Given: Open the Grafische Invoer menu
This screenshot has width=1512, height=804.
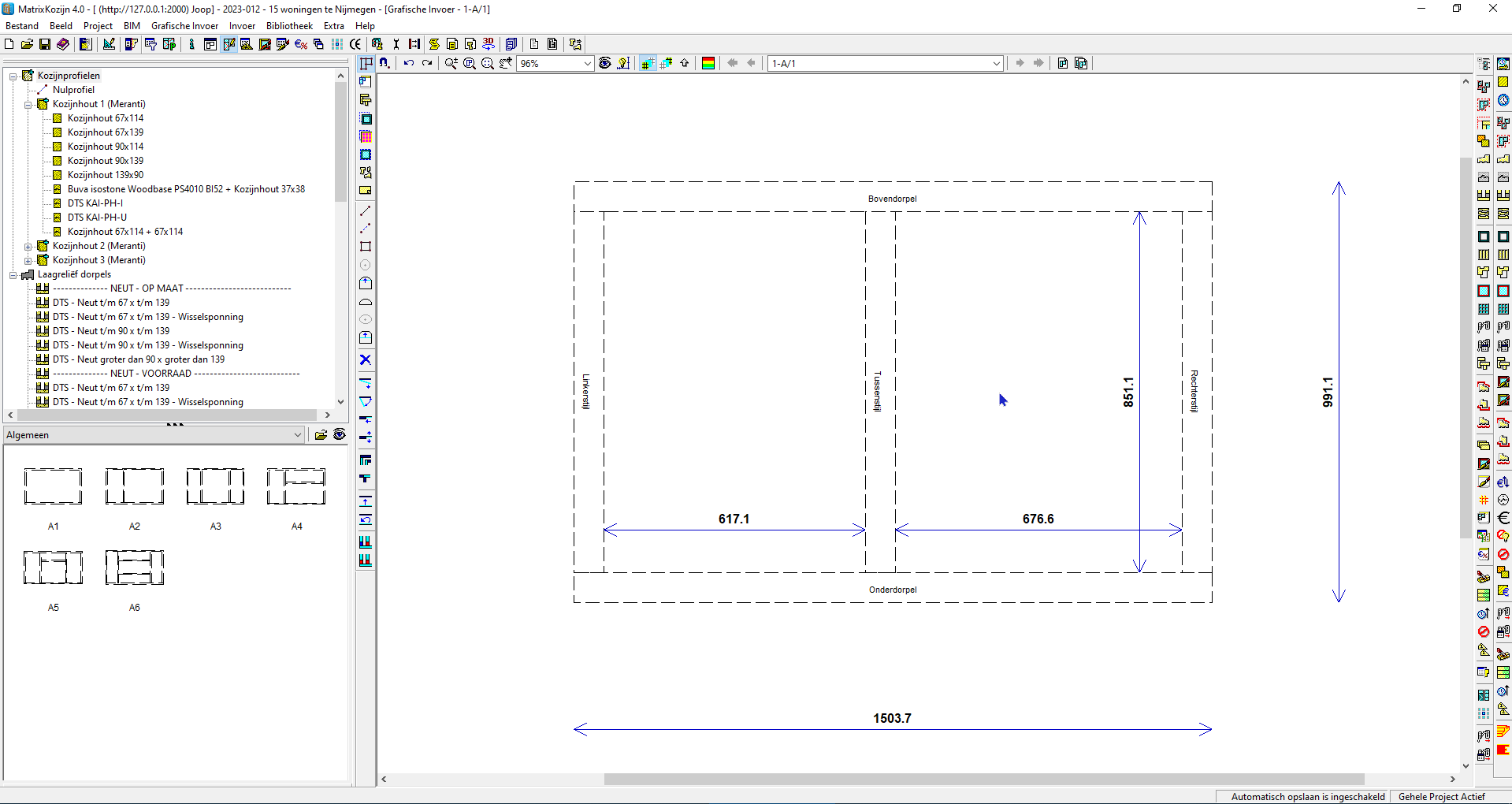Looking at the screenshot, I should [x=184, y=25].
